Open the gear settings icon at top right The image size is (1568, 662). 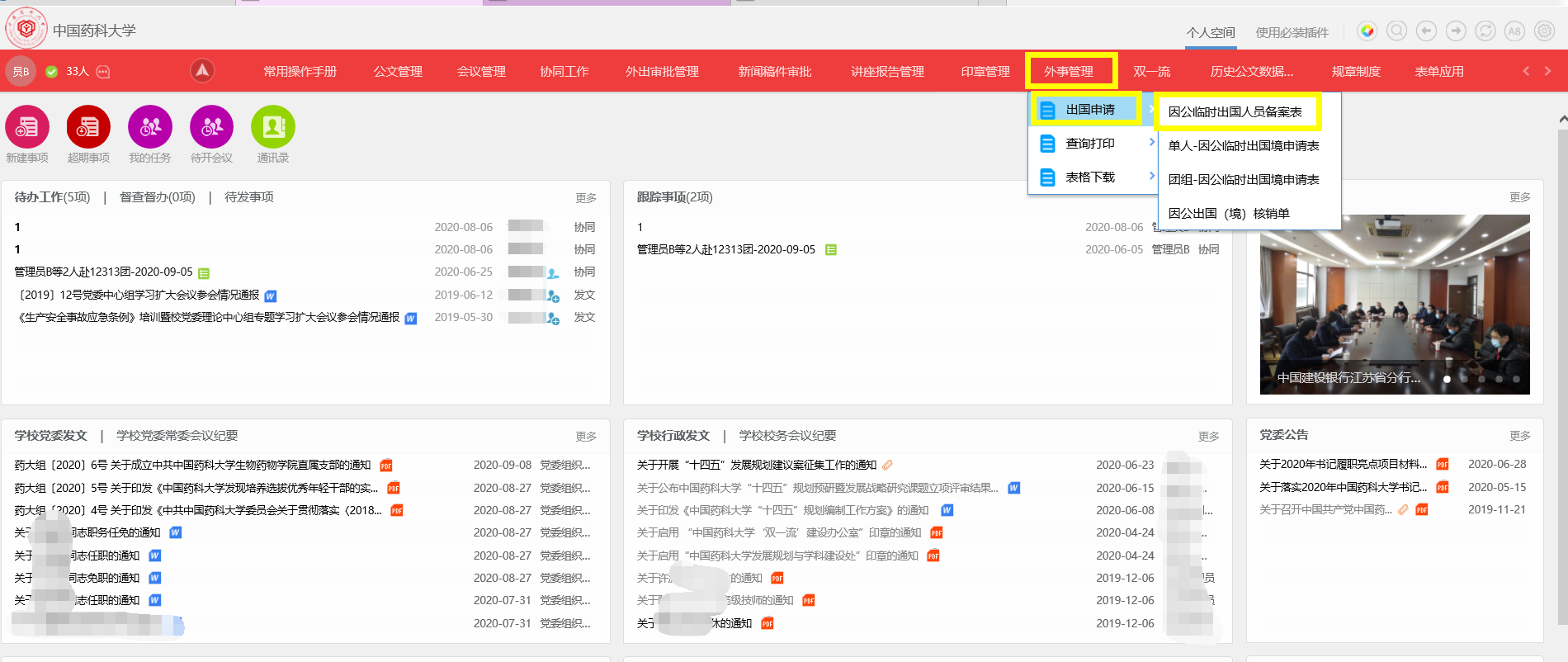pyautogui.click(x=1544, y=31)
